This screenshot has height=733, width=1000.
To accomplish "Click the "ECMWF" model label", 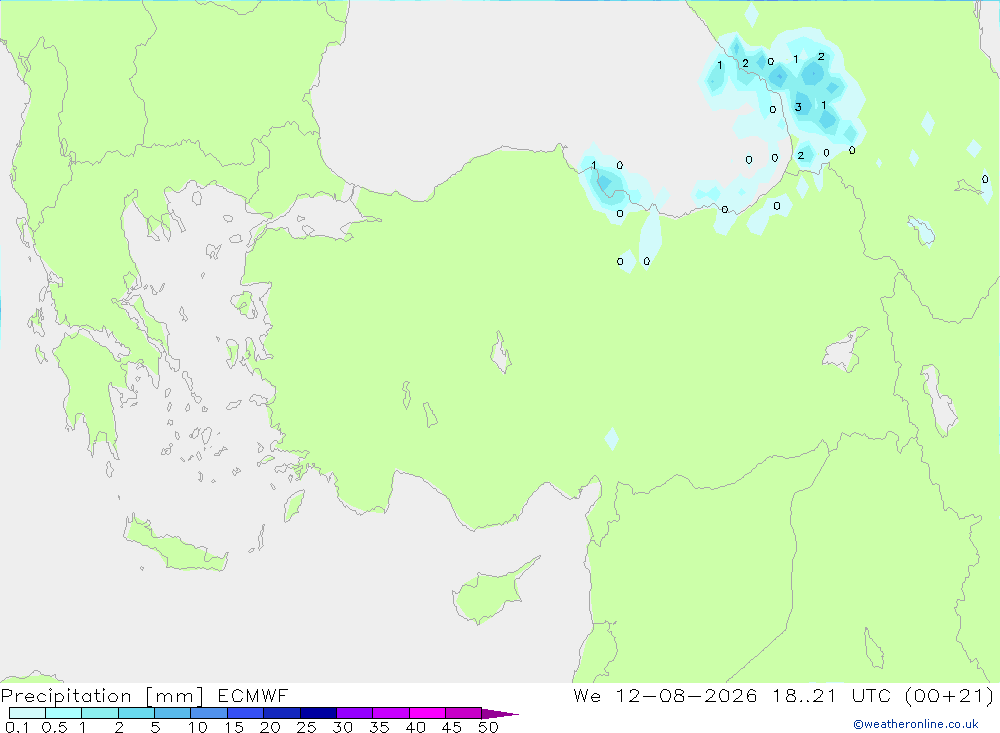I will 253,695.
